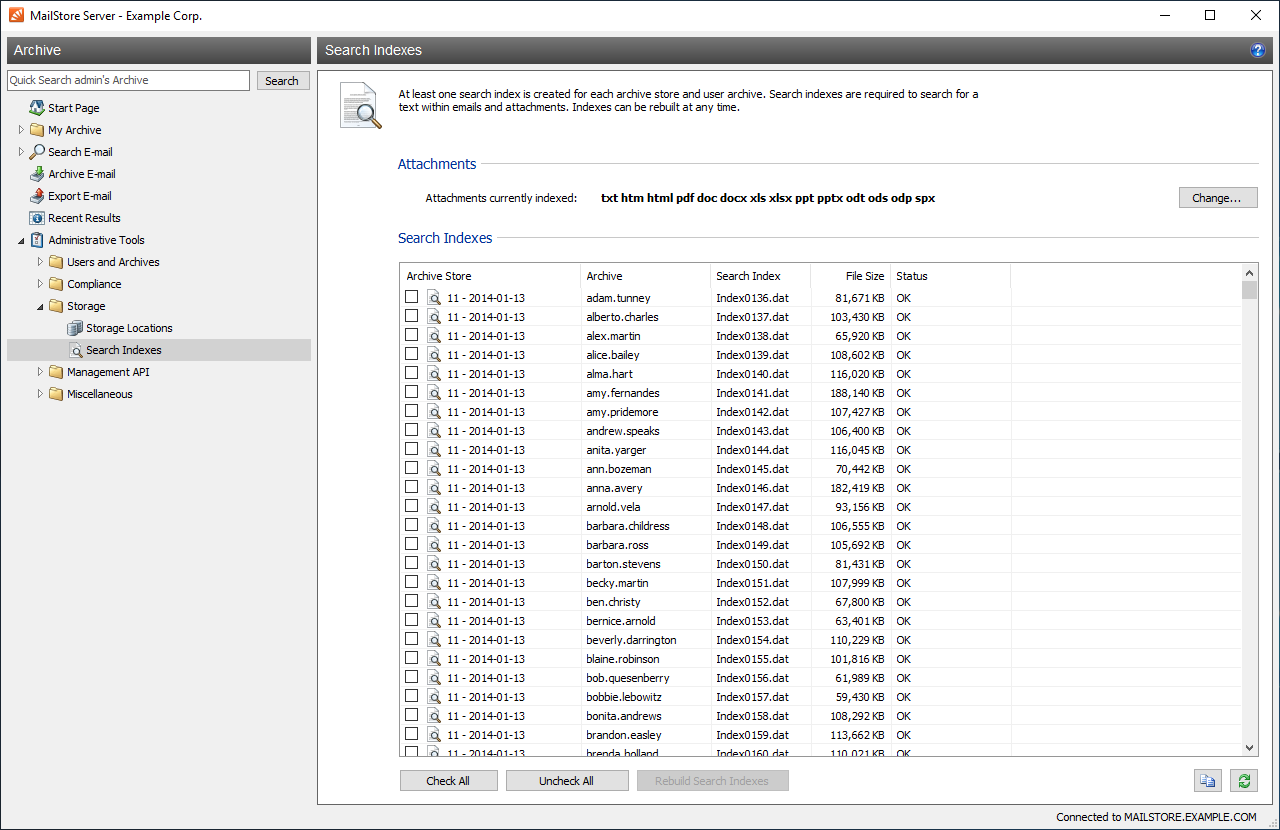Enable the checkbox for arnold.vela
The height and width of the screenshot is (830, 1280).
coord(411,506)
